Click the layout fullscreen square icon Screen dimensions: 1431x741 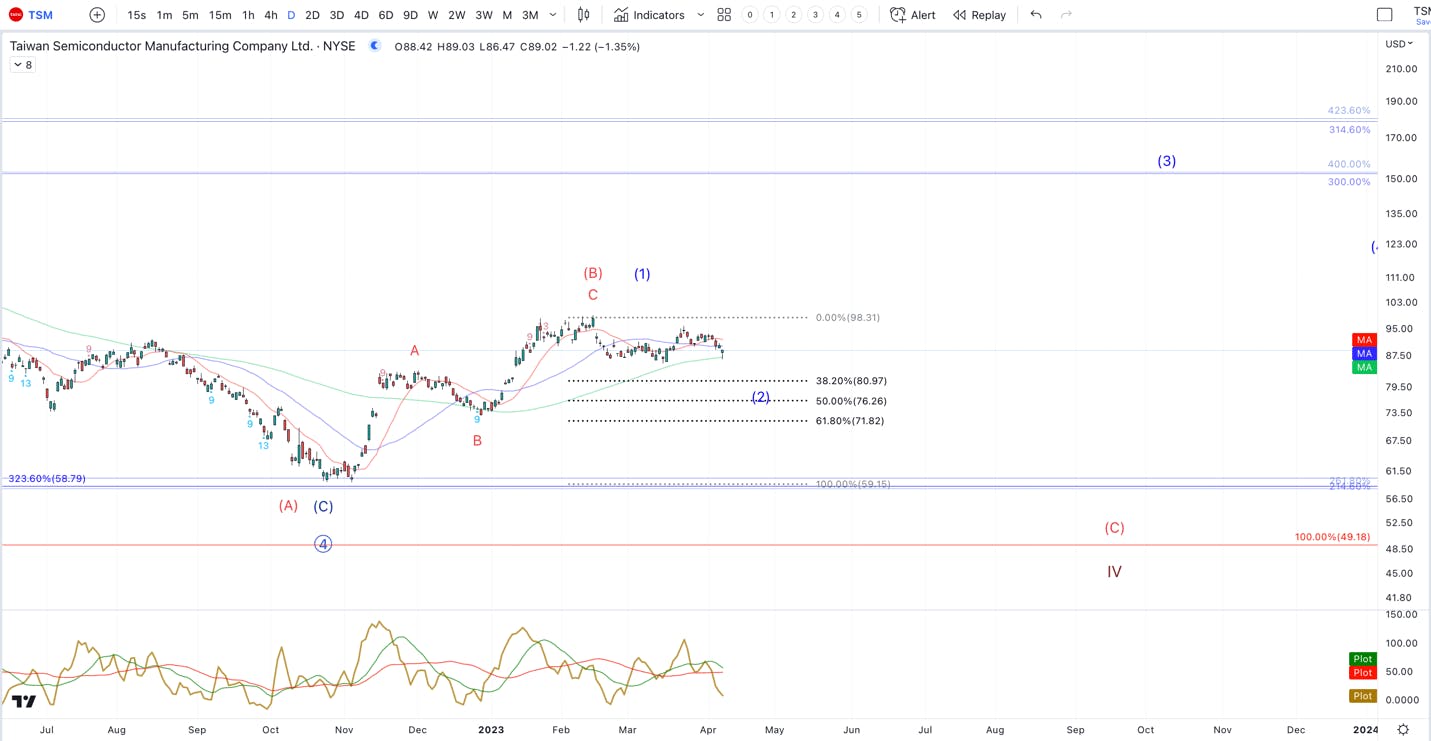(x=1385, y=15)
